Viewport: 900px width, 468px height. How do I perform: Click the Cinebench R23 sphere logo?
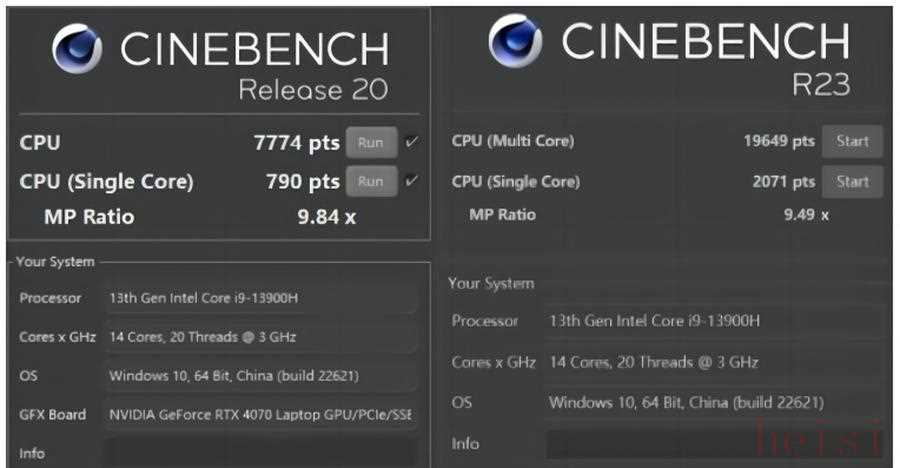tap(515, 40)
